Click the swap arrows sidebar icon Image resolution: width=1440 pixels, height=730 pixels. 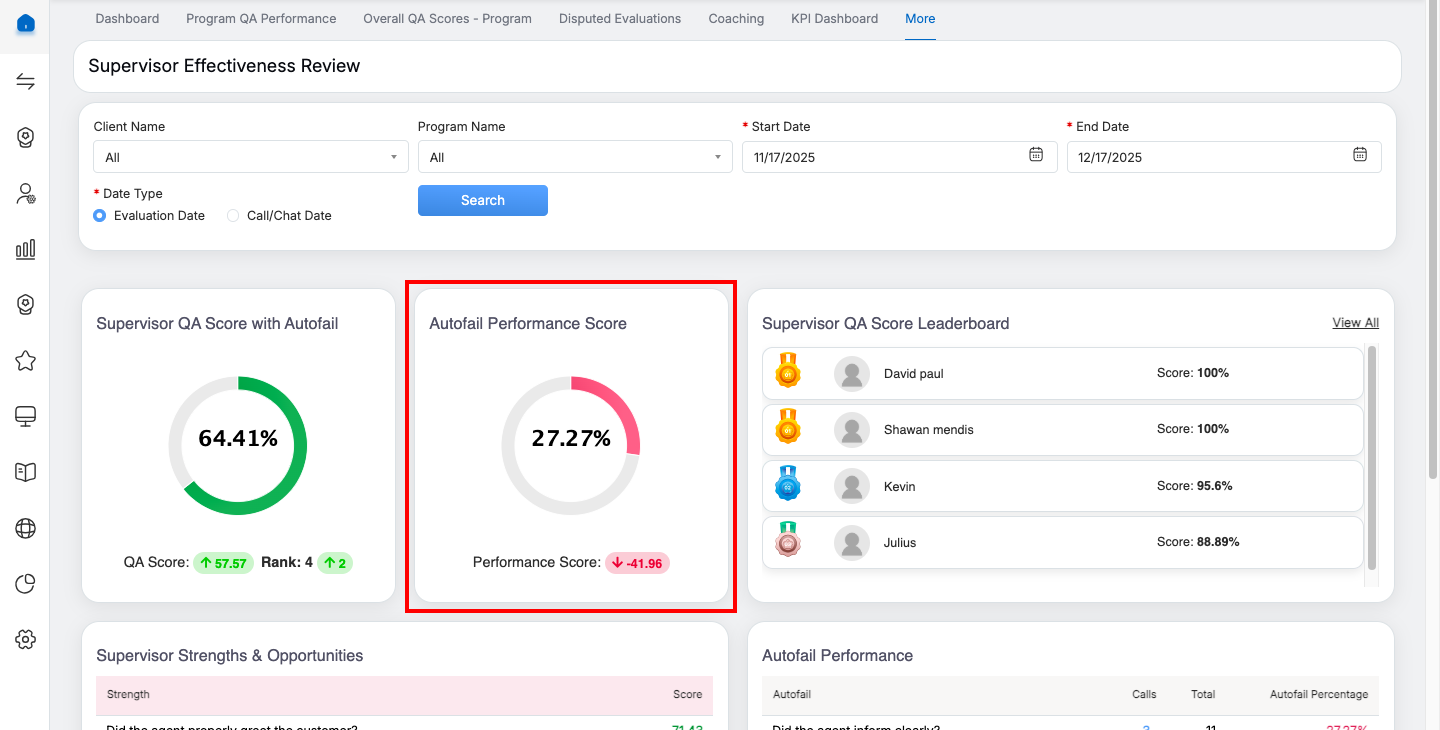pyautogui.click(x=26, y=82)
